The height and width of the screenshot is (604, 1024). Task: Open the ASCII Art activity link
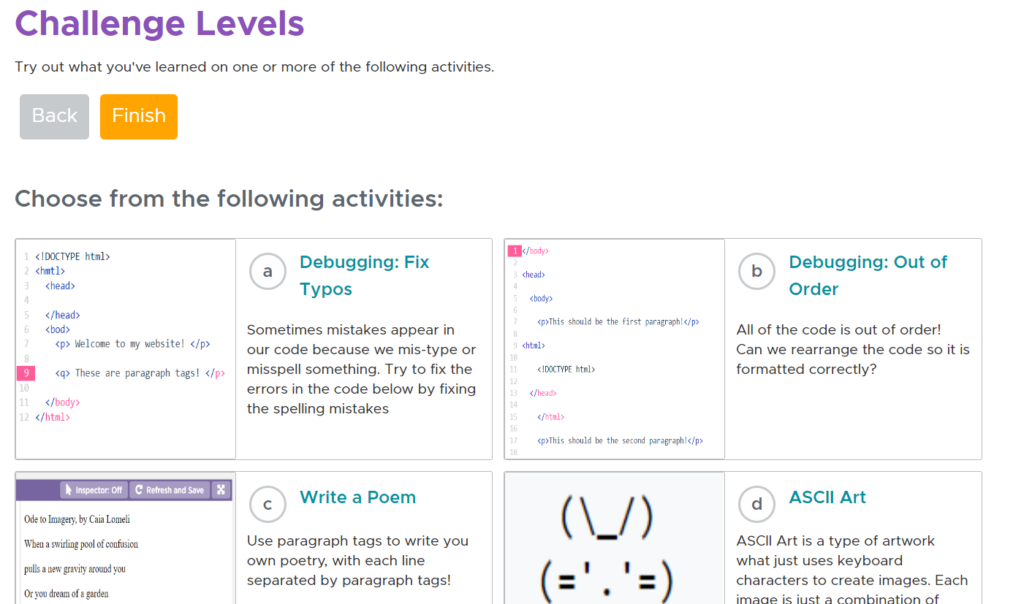(x=827, y=497)
